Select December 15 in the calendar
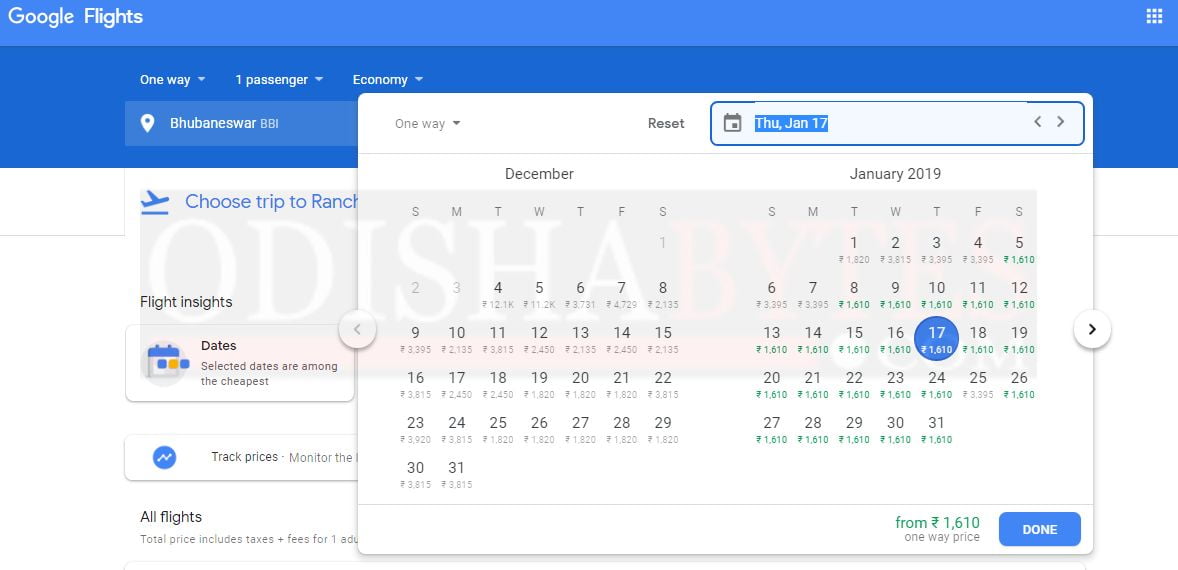The width and height of the screenshot is (1178, 570). pyautogui.click(x=662, y=338)
